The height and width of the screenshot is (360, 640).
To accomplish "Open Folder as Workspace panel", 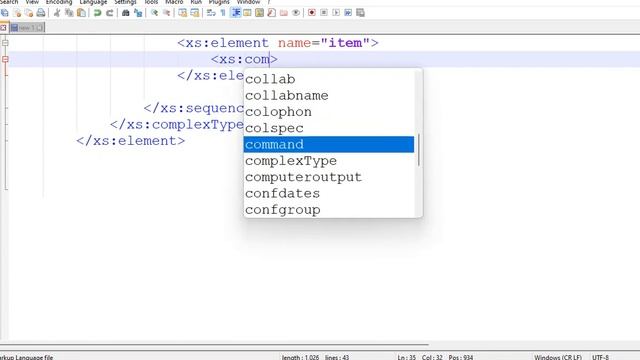I will pyautogui.click(x=284, y=13).
